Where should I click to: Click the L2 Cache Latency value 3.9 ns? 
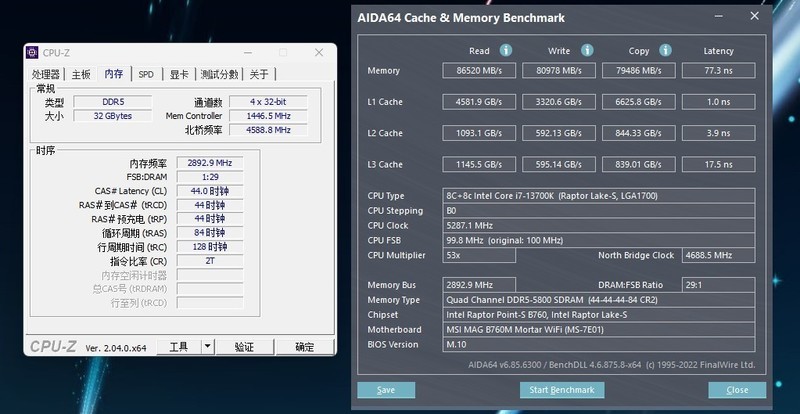pos(718,133)
